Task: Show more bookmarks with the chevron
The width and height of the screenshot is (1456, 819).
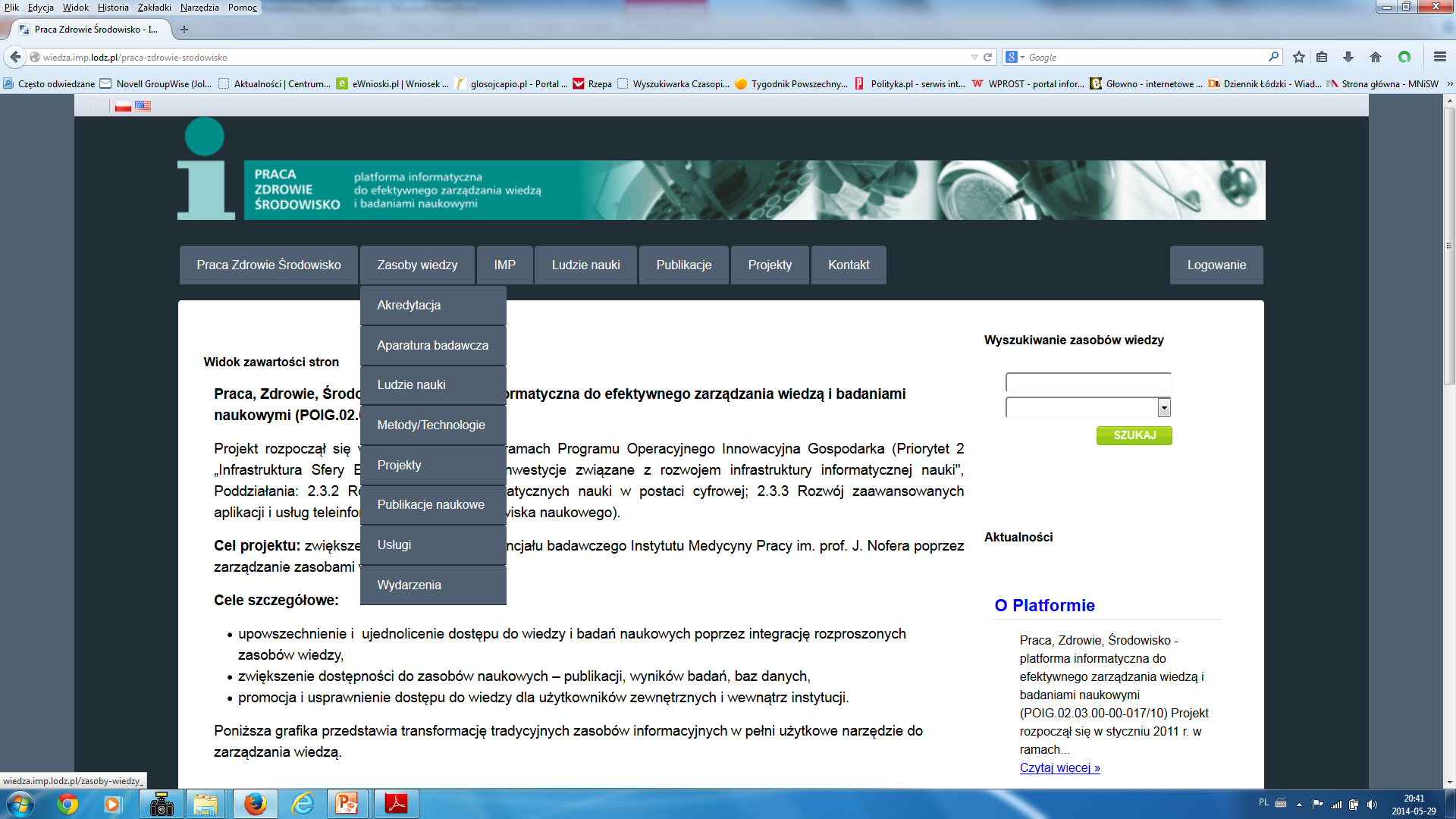Action: click(x=1450, y=84)
